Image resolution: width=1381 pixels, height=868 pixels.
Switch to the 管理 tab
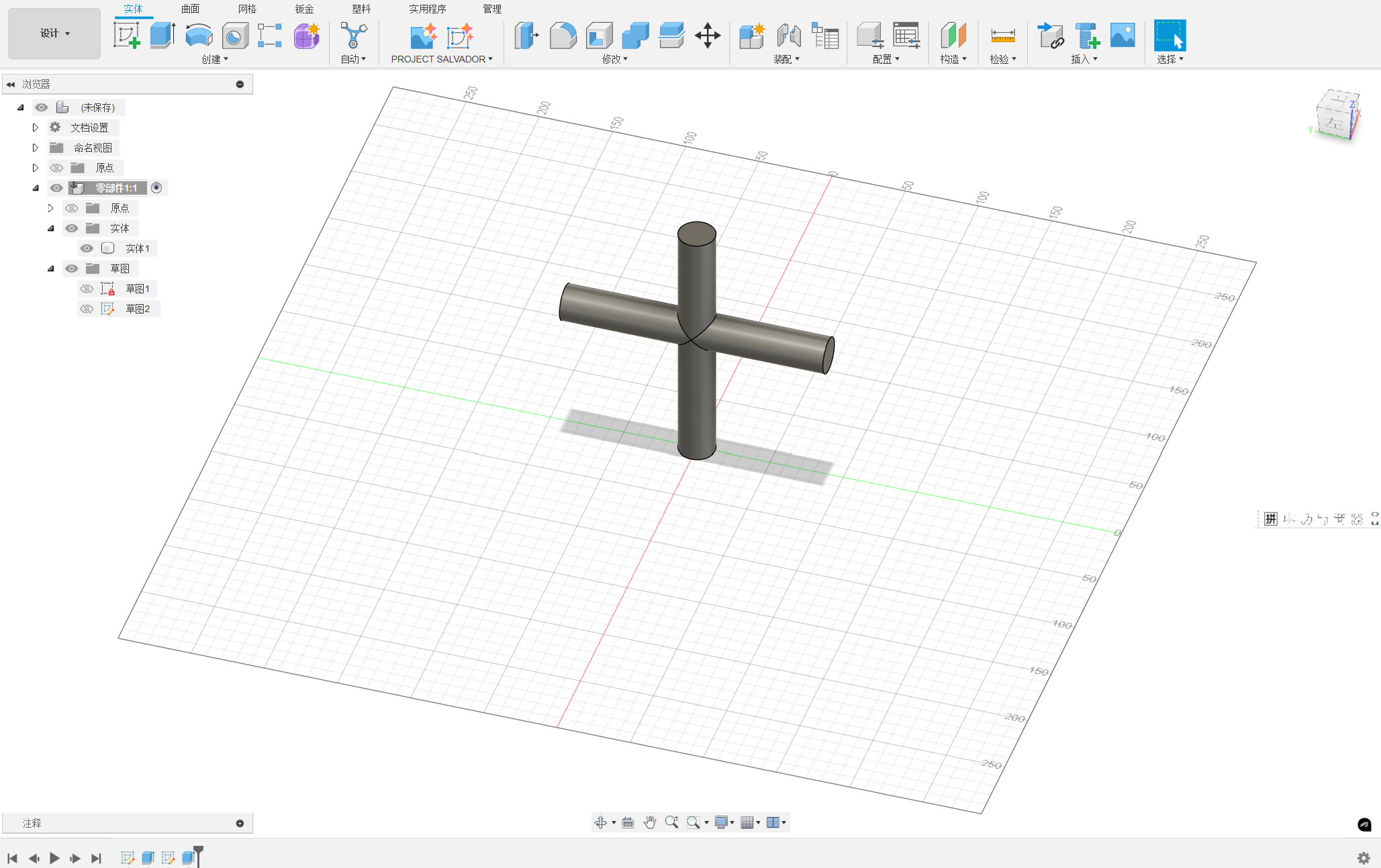pyautogui.click(x=492, y=9)
